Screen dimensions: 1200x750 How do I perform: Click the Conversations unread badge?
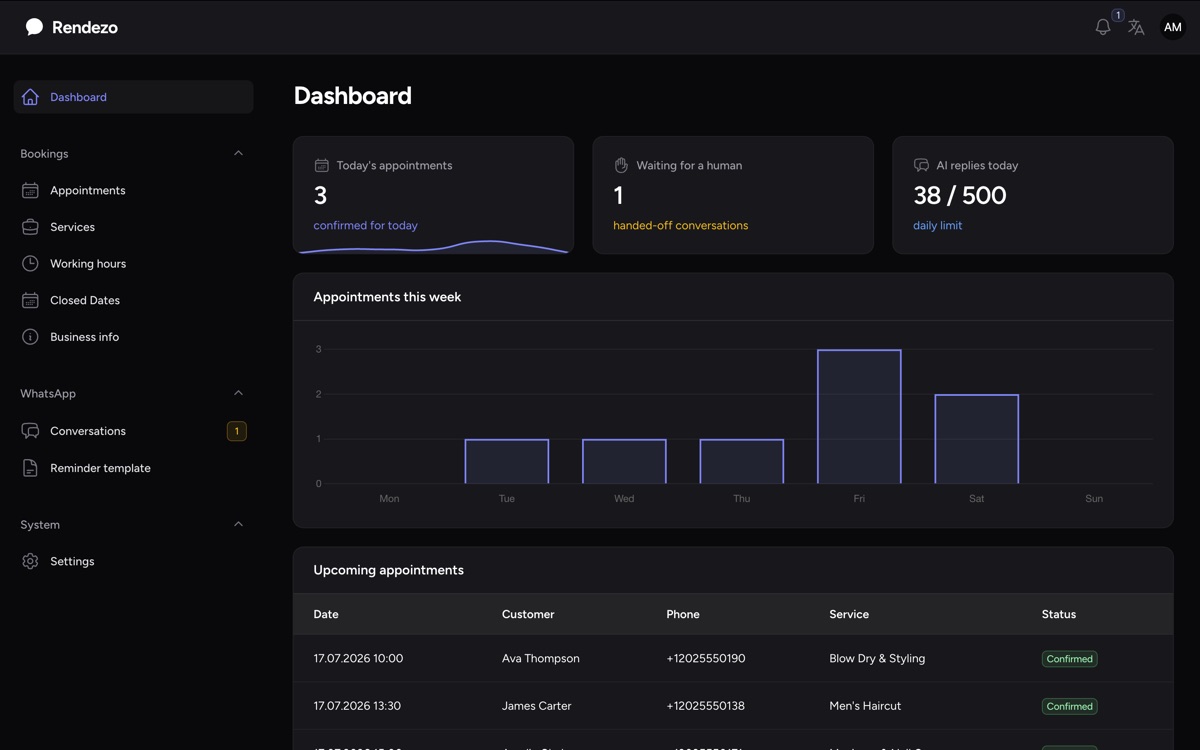coord(236,431)
